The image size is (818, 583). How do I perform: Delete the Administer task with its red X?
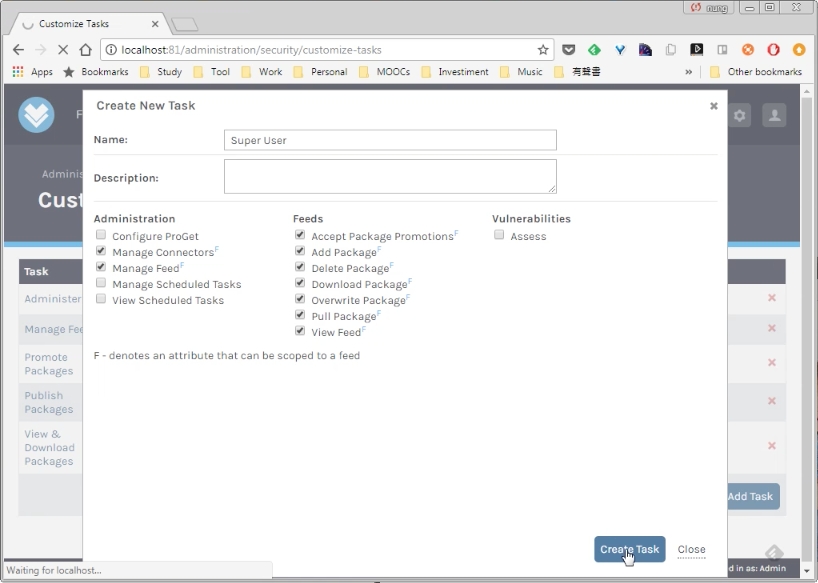[772, 298]
